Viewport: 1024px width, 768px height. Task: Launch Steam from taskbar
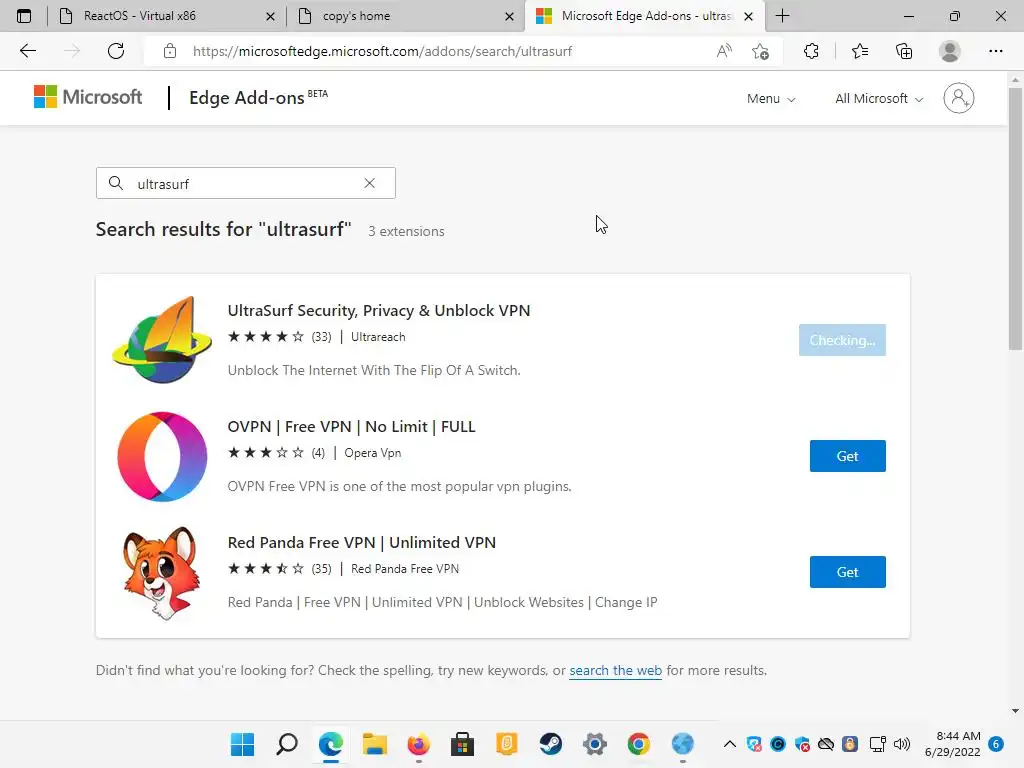[551, 744]
